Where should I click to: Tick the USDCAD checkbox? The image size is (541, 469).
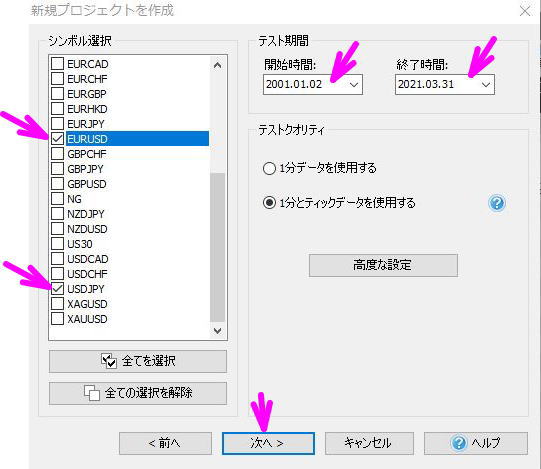click(57, 259)
